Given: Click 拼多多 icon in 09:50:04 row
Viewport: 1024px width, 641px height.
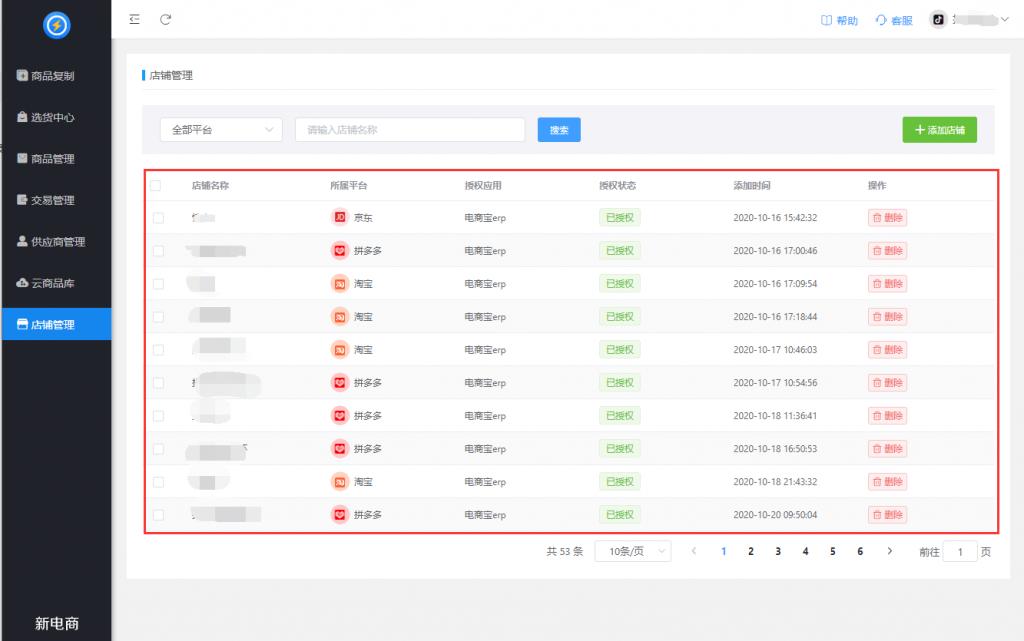Looking at the screenshot, I should click(x=340, y=515).
